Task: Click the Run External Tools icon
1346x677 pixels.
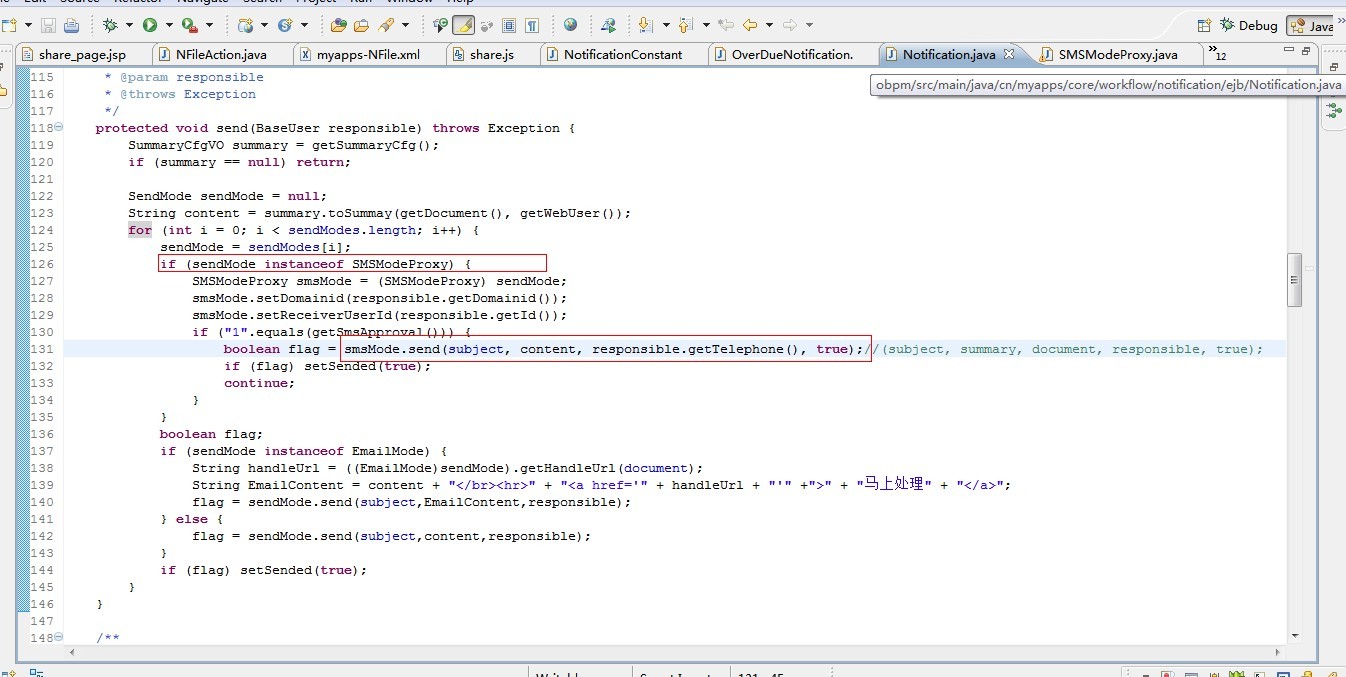Action: pos(190,25)
